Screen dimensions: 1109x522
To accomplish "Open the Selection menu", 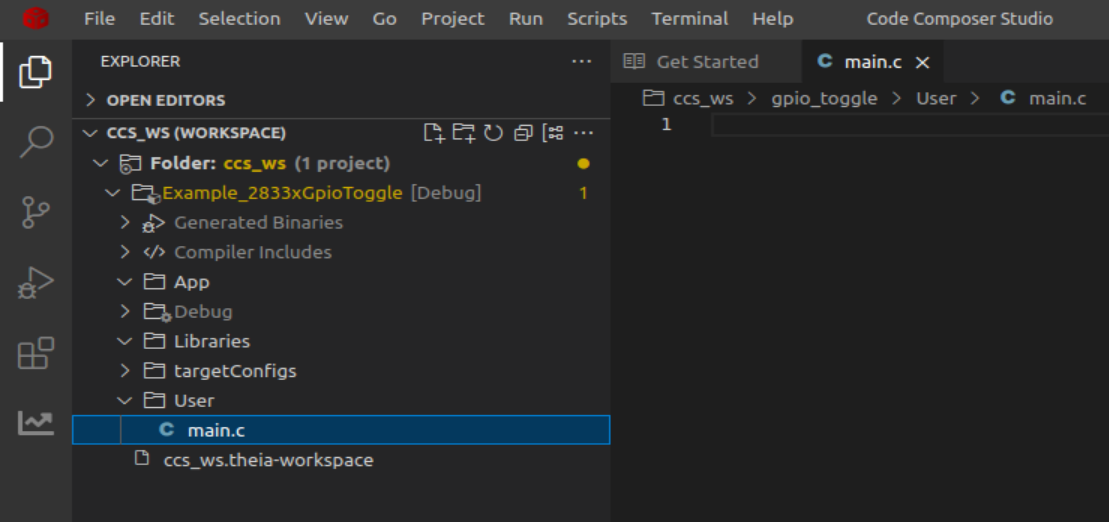I will coord(239,19).
